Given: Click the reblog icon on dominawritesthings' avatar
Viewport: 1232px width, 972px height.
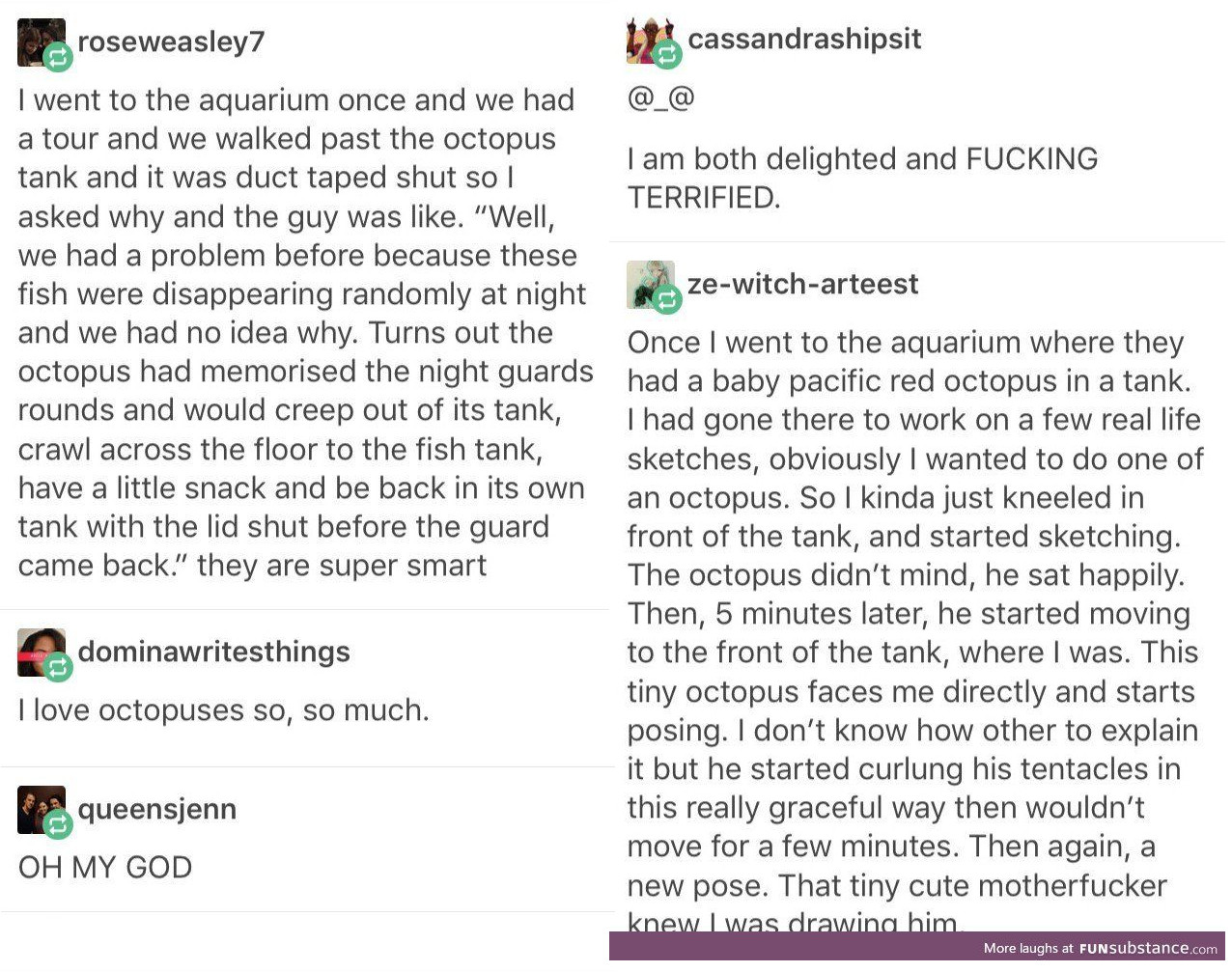Looking at the screenshot, I should click(x=59, y=668).
